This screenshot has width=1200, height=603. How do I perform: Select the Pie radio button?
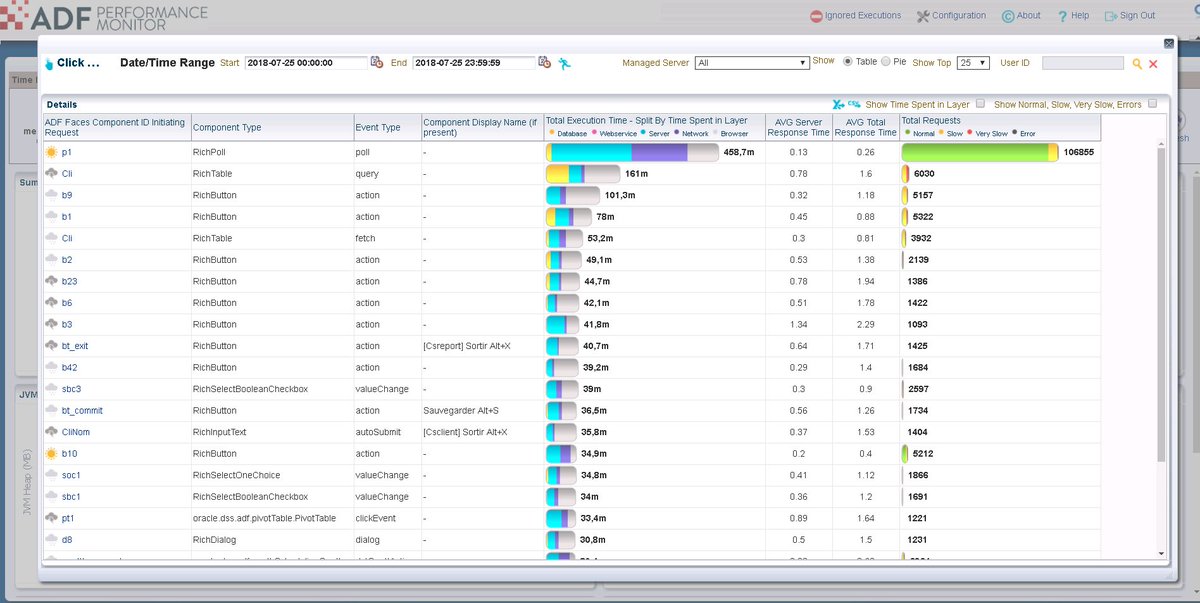coord(886,62)
